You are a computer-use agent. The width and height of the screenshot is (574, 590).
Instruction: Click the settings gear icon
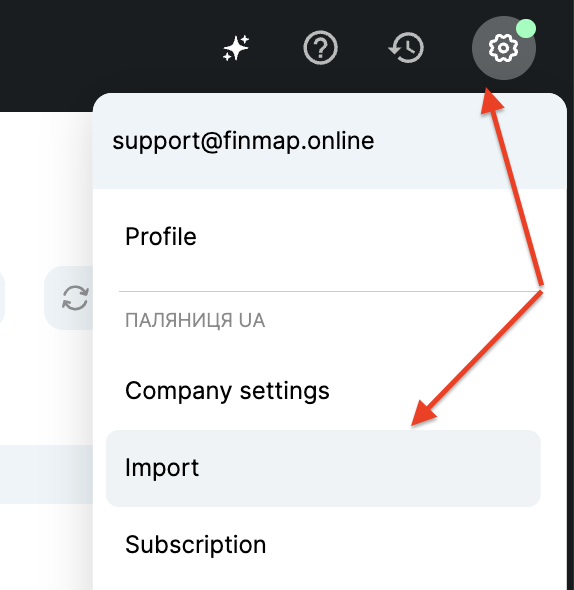click(x=504, y=48)
